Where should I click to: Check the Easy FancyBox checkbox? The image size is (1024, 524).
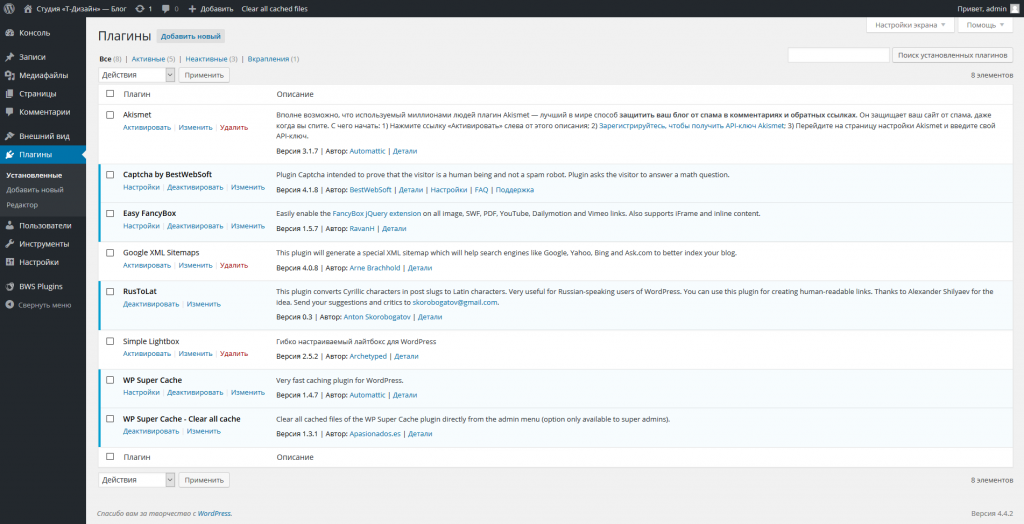coord(110,213)
